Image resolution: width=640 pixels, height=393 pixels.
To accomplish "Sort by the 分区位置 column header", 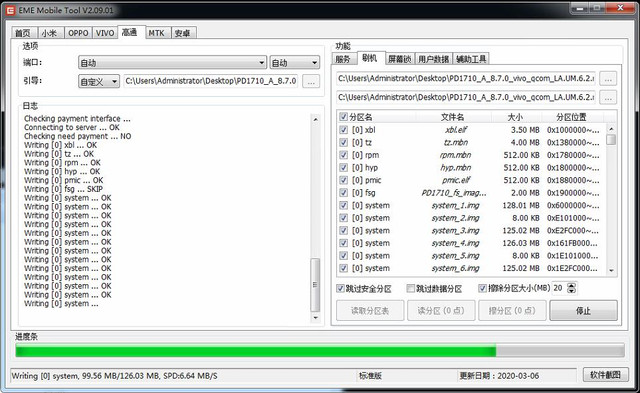I will (x=571, y=117).
